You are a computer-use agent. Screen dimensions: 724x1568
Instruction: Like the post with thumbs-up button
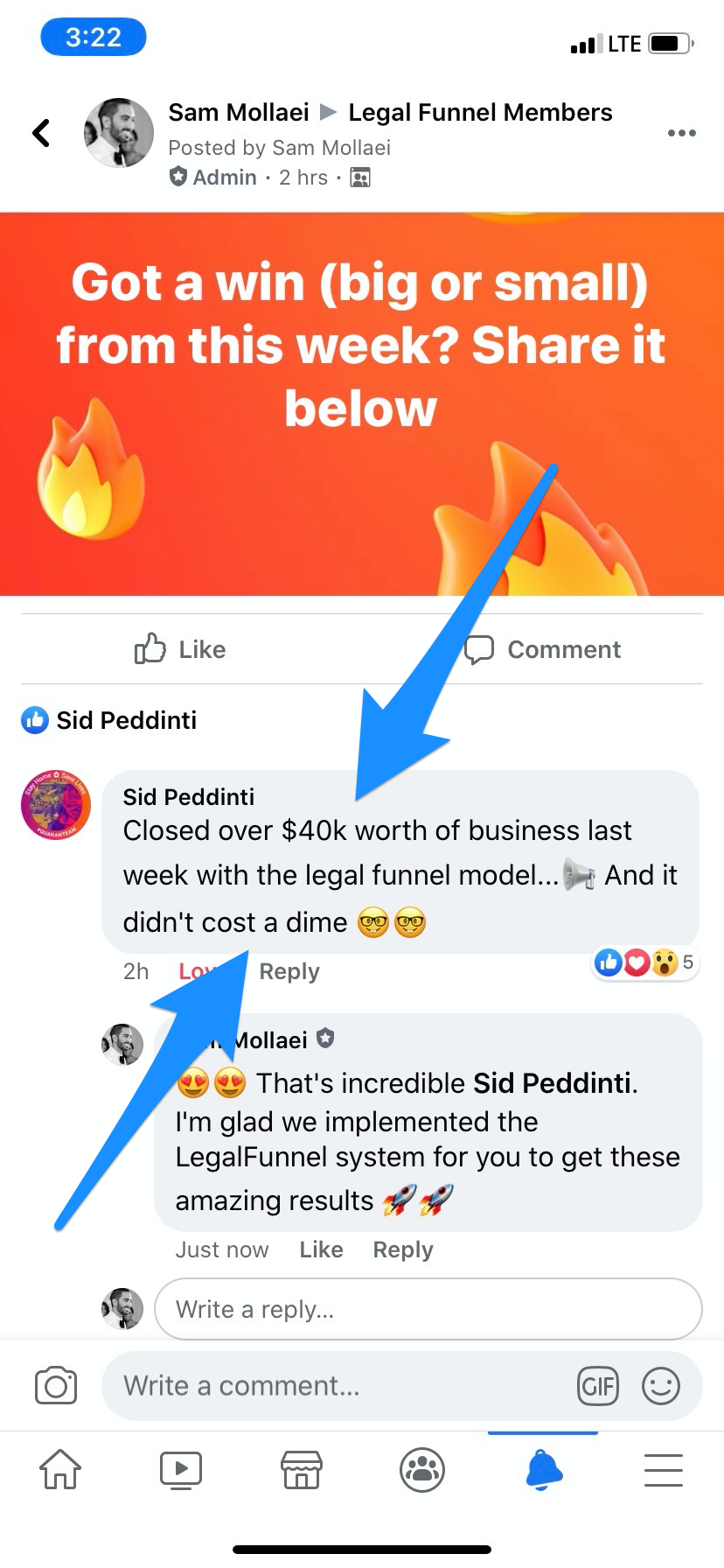pos(181,649)
